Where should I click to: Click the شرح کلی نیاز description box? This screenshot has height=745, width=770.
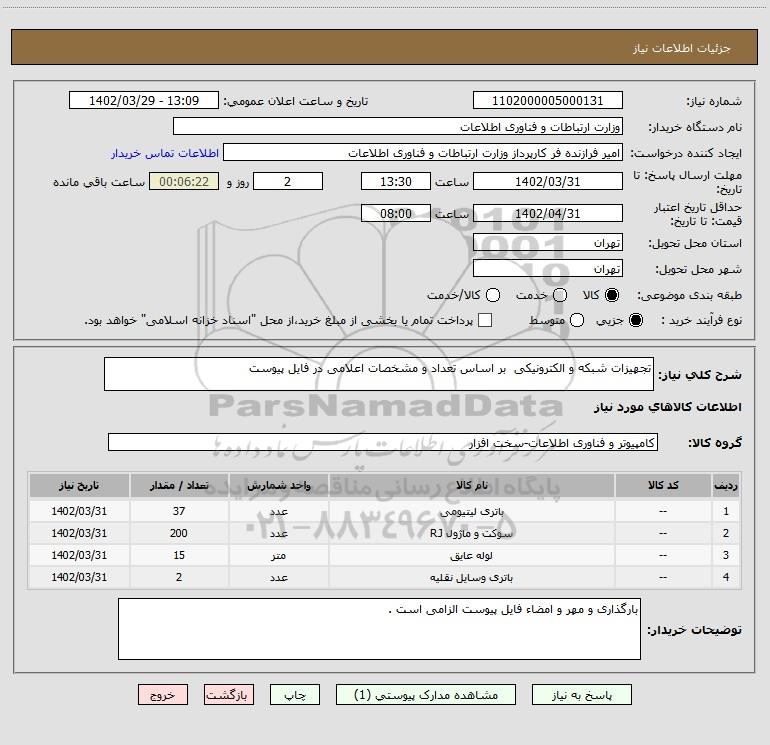click(x=379, y=374)
